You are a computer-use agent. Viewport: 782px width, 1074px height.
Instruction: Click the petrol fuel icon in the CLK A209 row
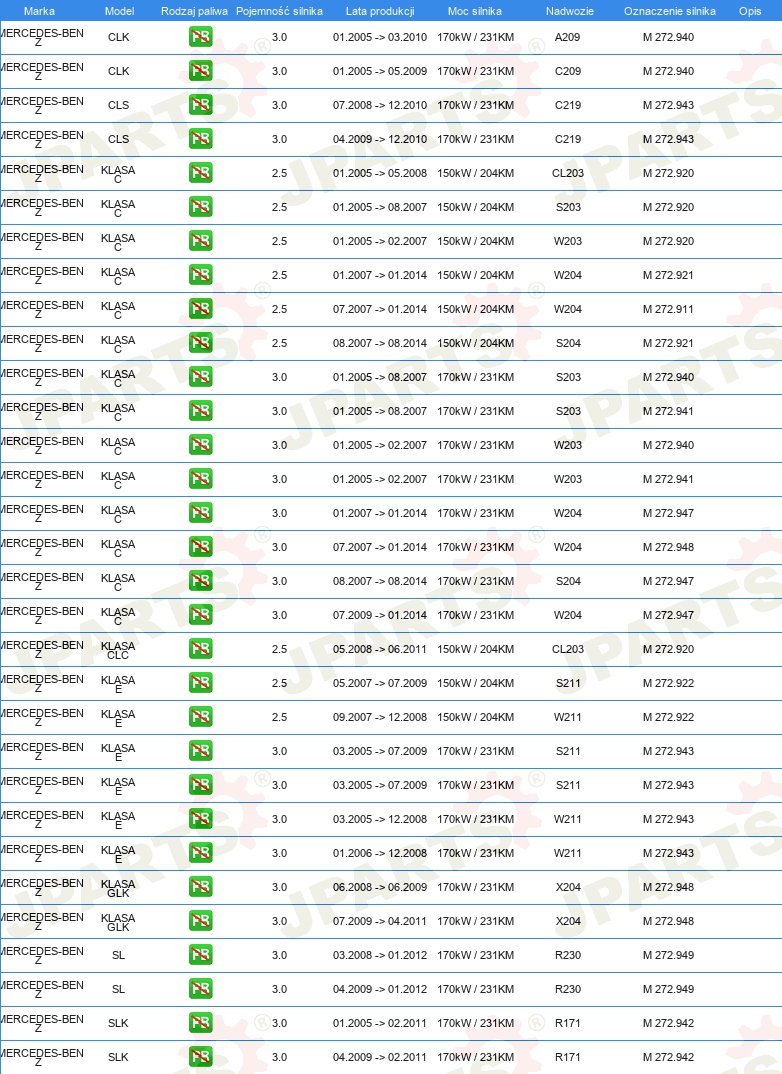point(201,37)
